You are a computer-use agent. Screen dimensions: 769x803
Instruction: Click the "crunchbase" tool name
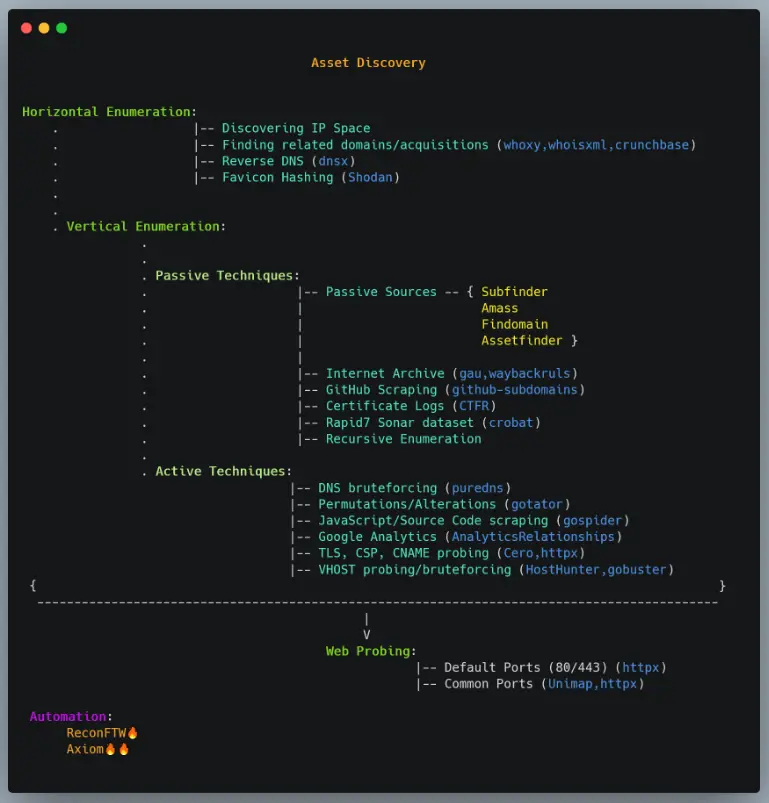(652, 145)
